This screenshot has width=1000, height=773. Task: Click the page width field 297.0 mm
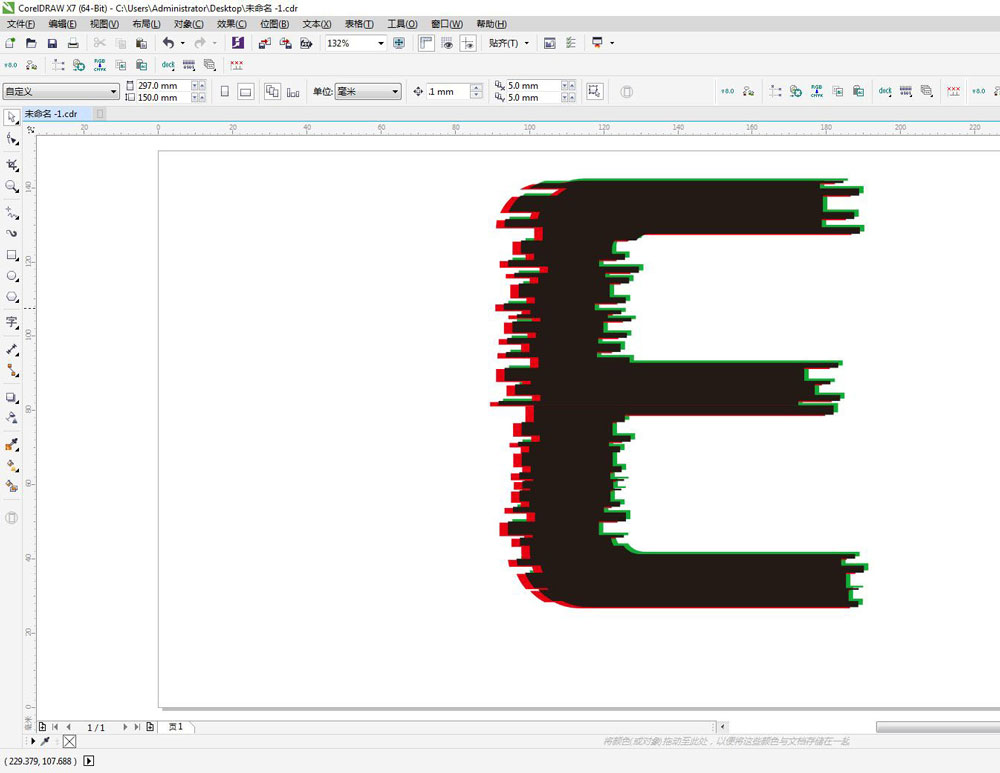click(x=160, y=86)
